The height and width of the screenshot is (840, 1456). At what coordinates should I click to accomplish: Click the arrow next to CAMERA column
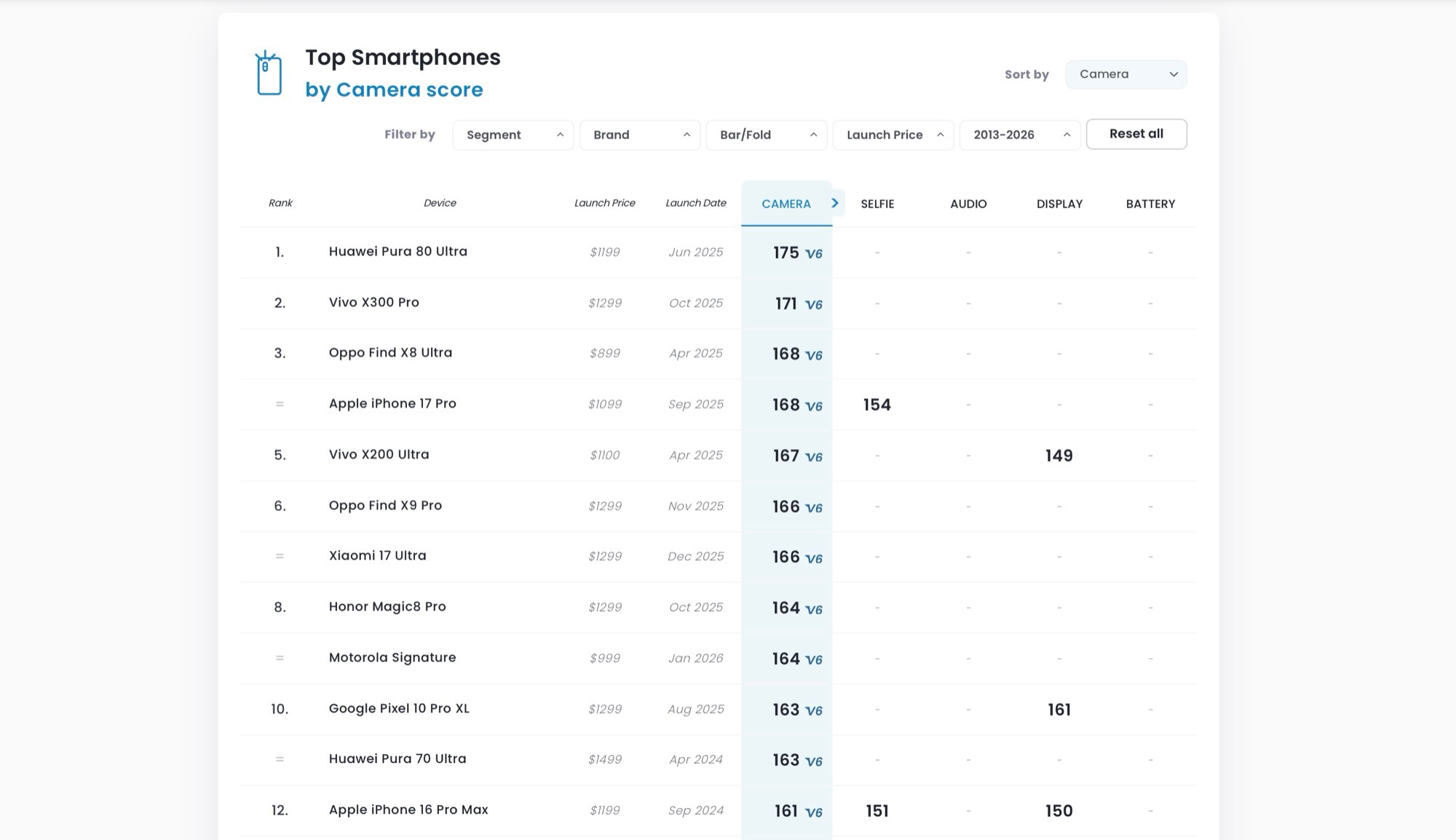tap(835, 203)
